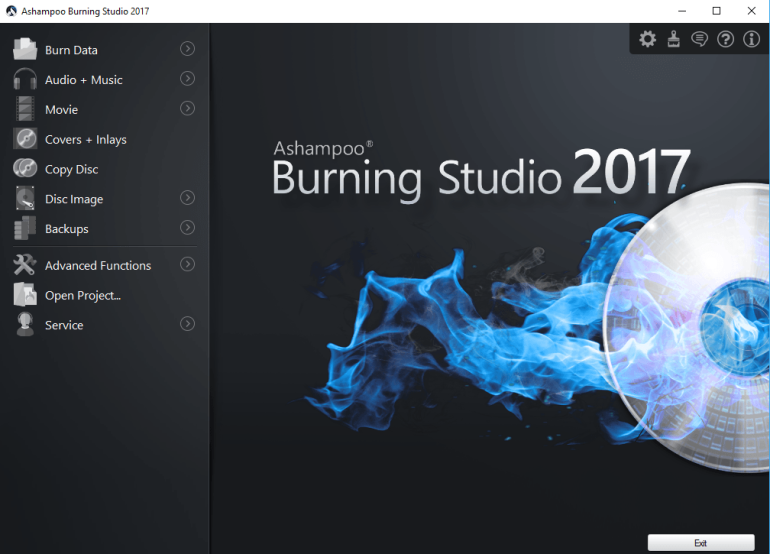Image resolution: width=770 pixels, height=554 pixels.
Task: Select the Covers + Inlays menu entry
Action: [85, 140]
